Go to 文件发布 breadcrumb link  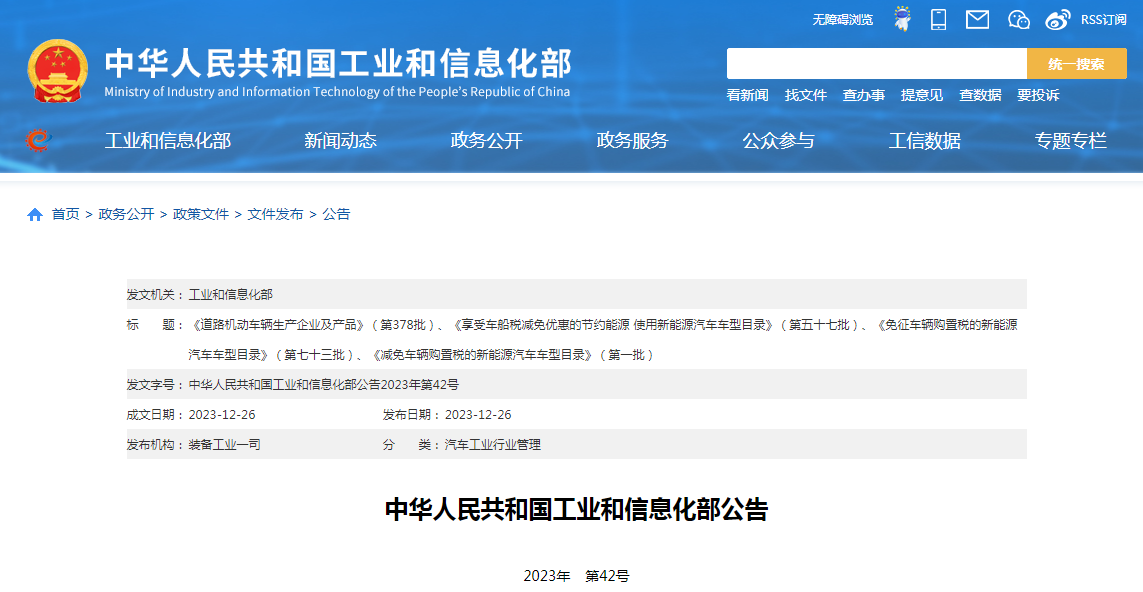coord(275,214)
